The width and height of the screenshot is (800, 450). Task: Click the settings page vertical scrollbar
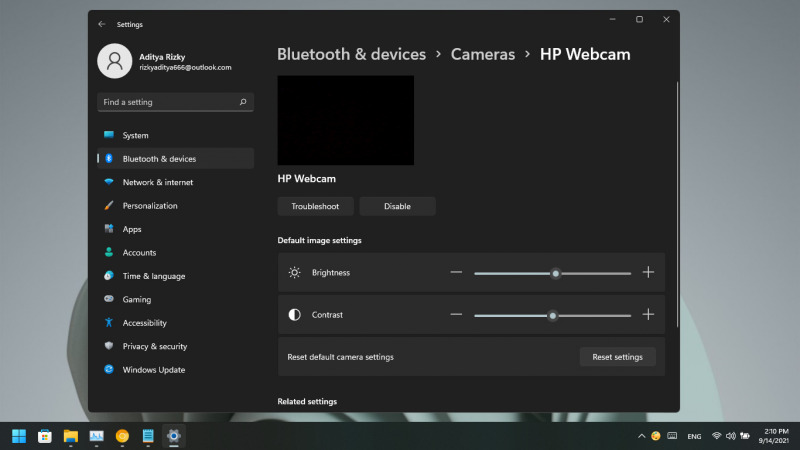[678, 204]
